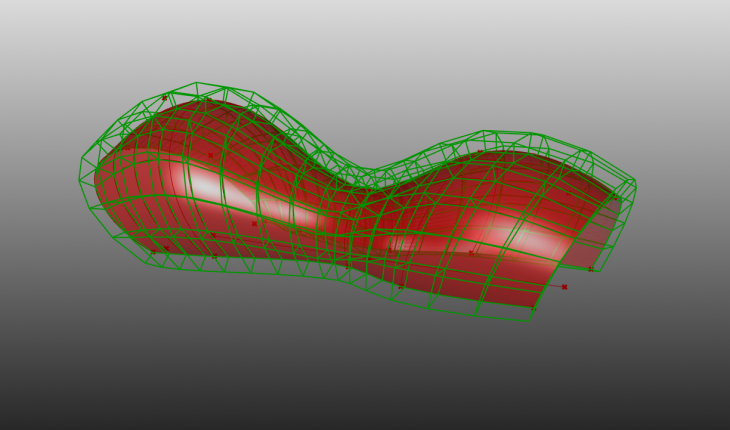Pick the red marker on the cage's right notch corner
This screenshot has height=430, width=730.
click(x=590, y=268)
